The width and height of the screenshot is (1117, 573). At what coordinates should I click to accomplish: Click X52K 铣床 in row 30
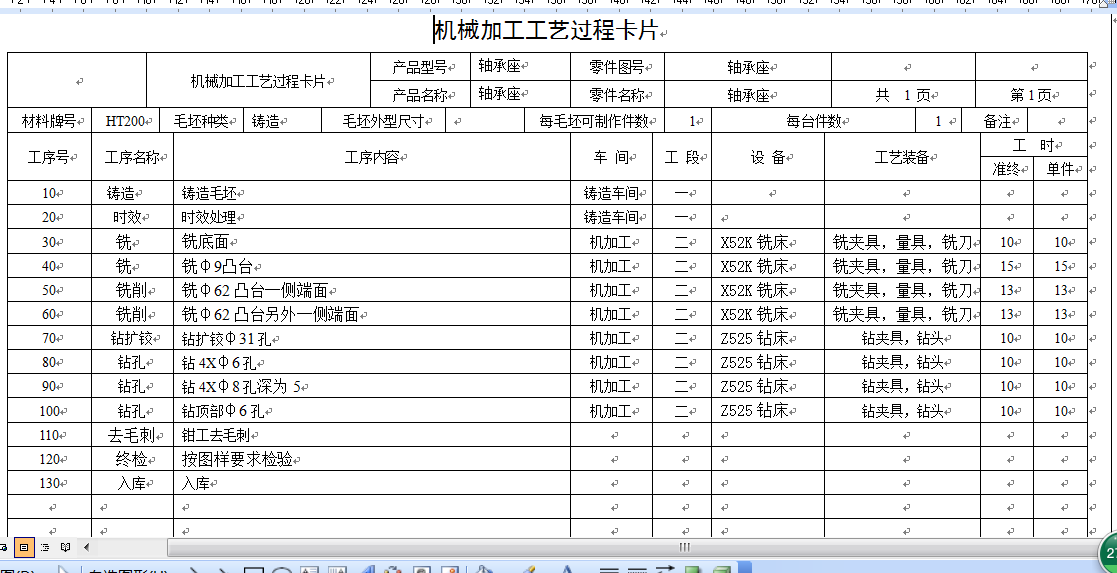click(x=754, y=242)
